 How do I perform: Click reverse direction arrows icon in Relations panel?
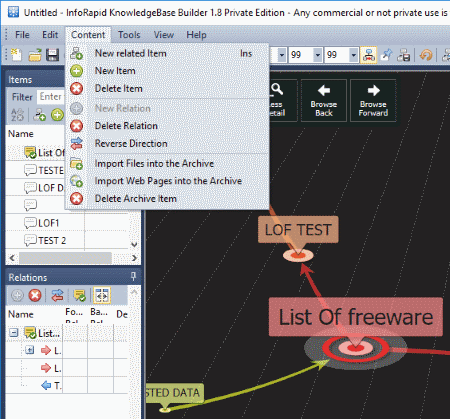tap(57, 295)
